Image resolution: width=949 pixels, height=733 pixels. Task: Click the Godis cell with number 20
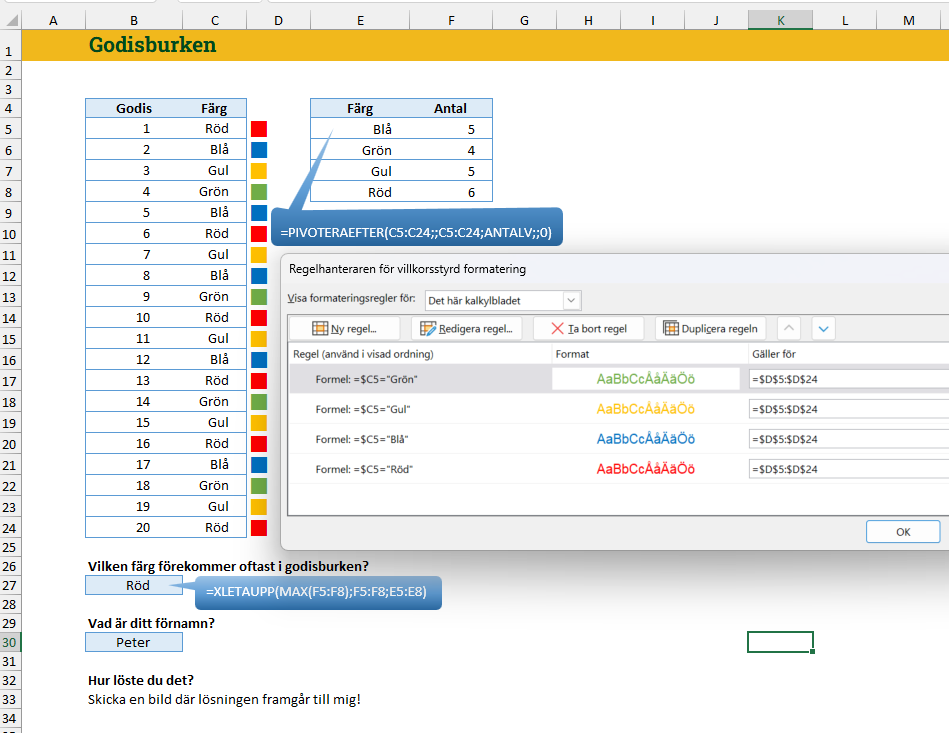tap(134, 528)
